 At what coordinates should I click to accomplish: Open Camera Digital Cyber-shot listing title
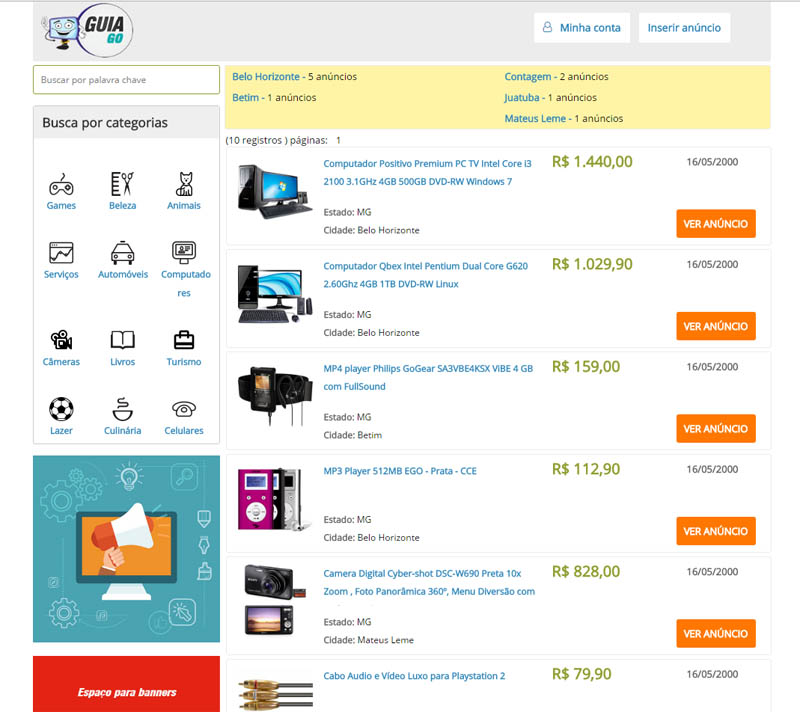pos(429,582)
